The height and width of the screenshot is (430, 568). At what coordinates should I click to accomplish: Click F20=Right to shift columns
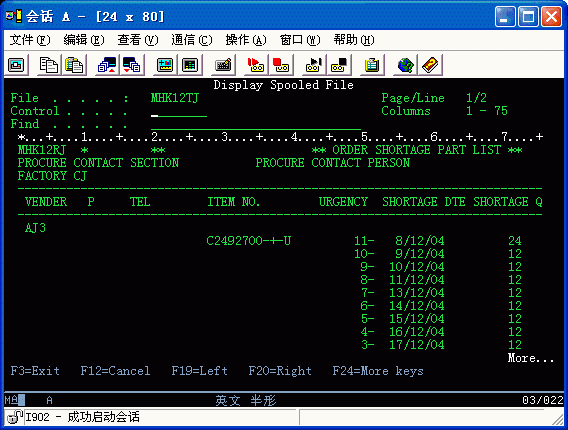coord(280,371)
